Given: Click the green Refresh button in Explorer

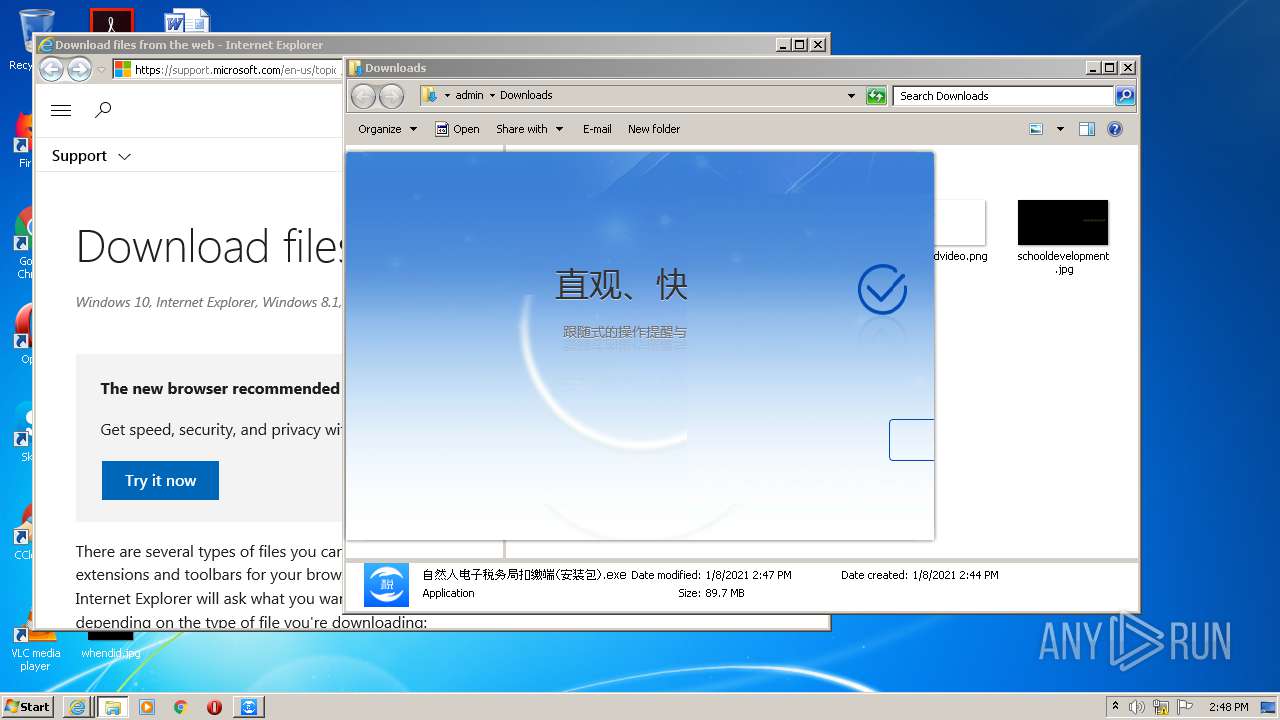Looking at the screenshot, I should [x=876, y=96].
